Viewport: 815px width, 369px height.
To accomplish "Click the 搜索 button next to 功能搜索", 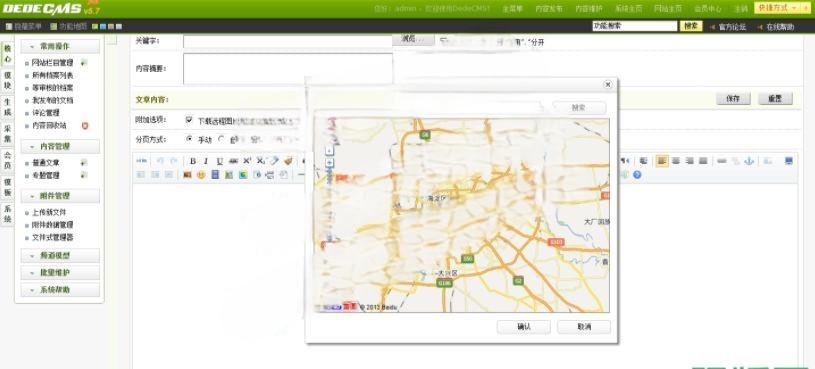I will (691, 26).
